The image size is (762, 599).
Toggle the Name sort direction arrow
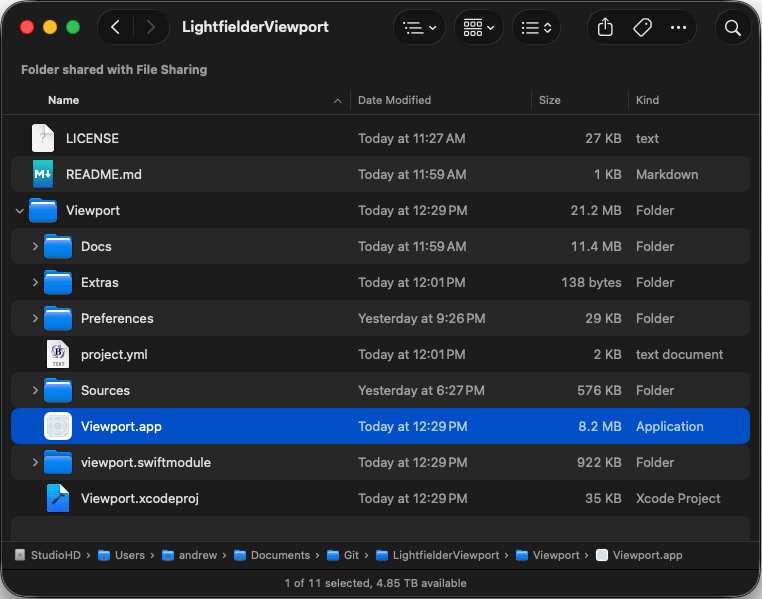click(x=337, y=101)
